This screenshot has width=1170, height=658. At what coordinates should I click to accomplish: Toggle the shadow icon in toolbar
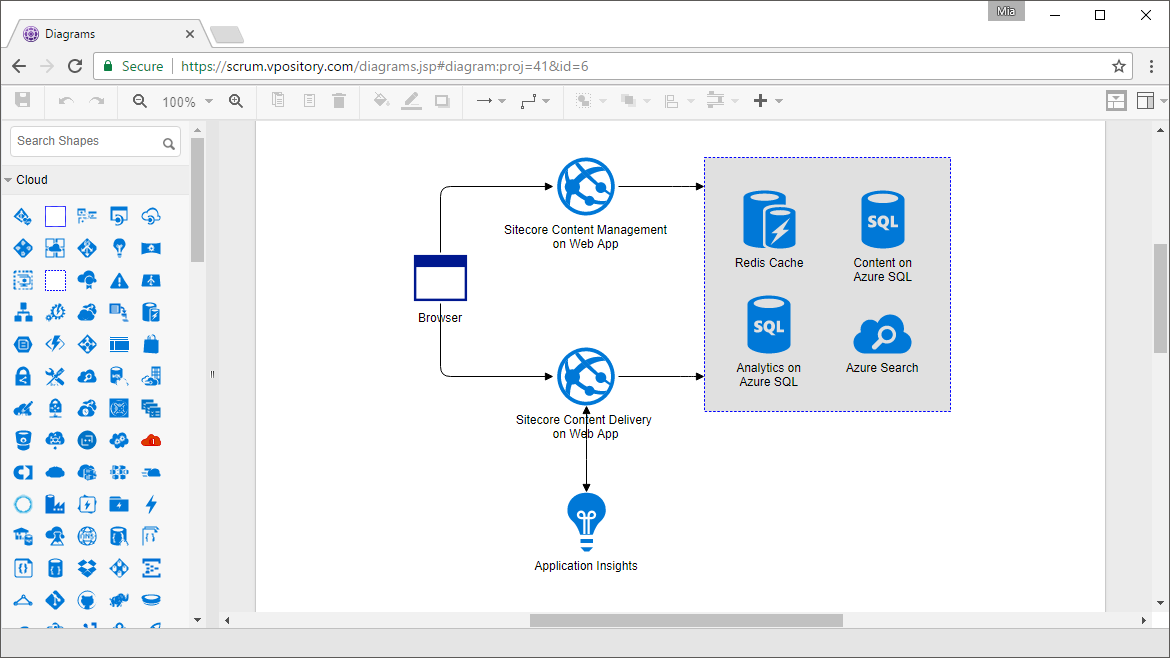tap(442, 101)
